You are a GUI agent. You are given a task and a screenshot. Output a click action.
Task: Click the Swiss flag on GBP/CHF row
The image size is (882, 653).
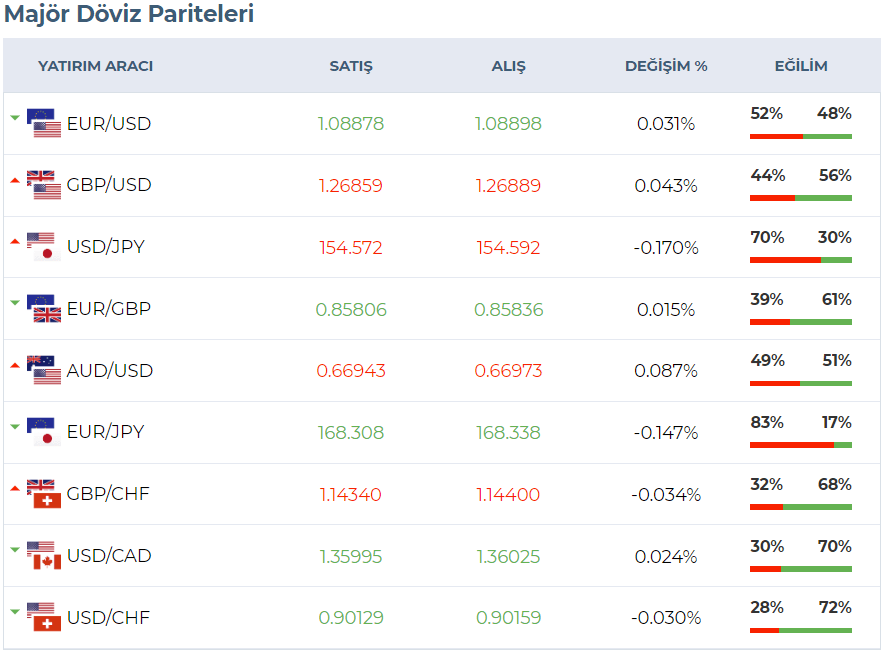click(x=45, y=500)
